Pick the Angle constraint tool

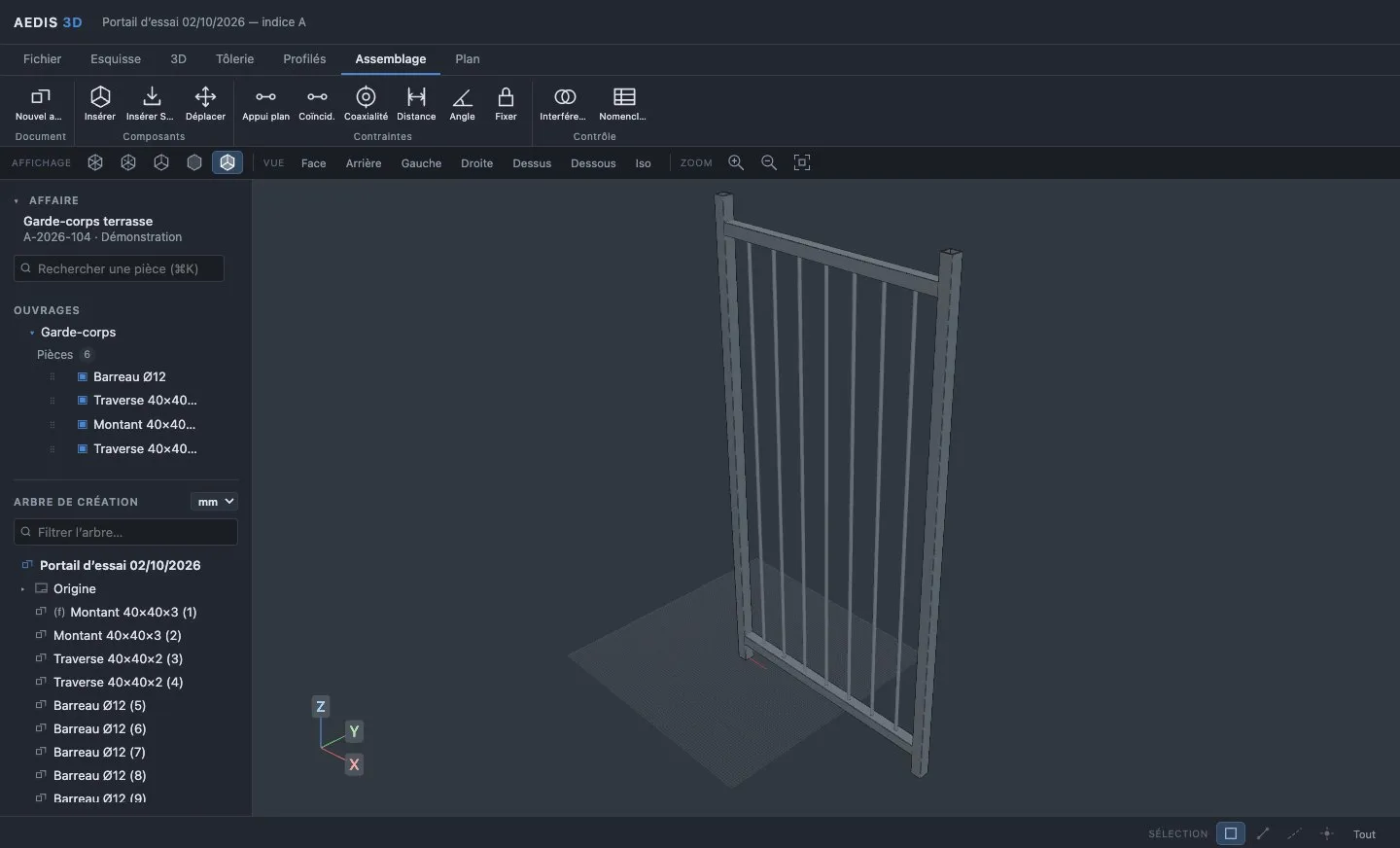[463, 103]
